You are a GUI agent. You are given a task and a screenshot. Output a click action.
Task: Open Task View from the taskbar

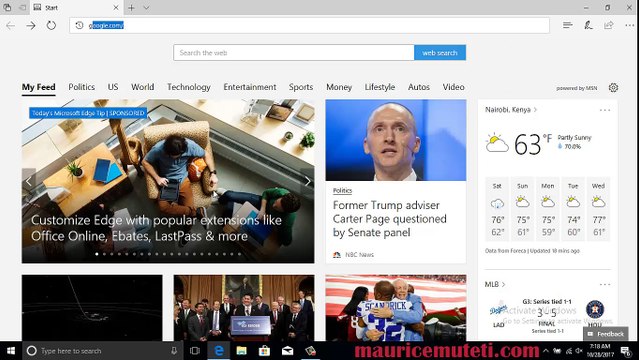[x=195, y=351]
